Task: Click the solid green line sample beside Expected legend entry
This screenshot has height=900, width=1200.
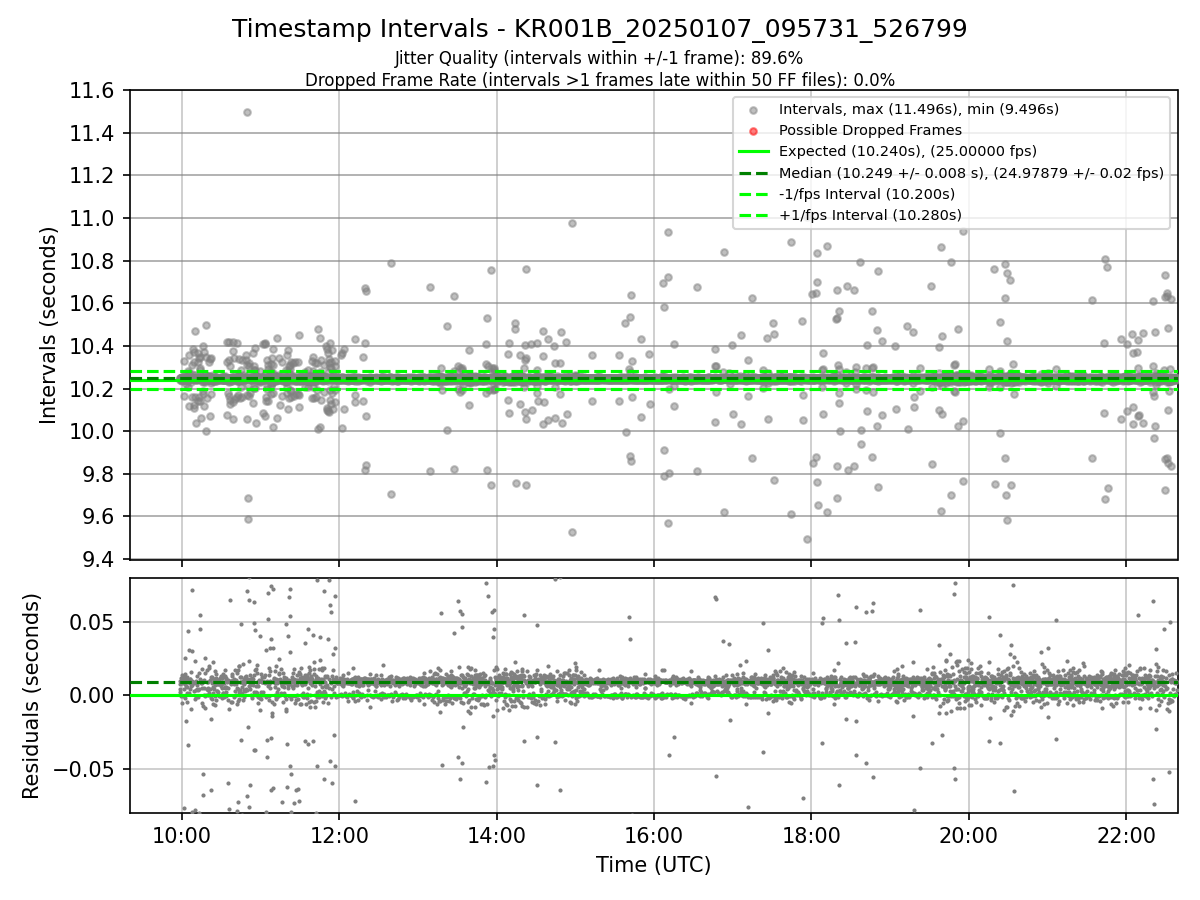Action: (753, 152)
